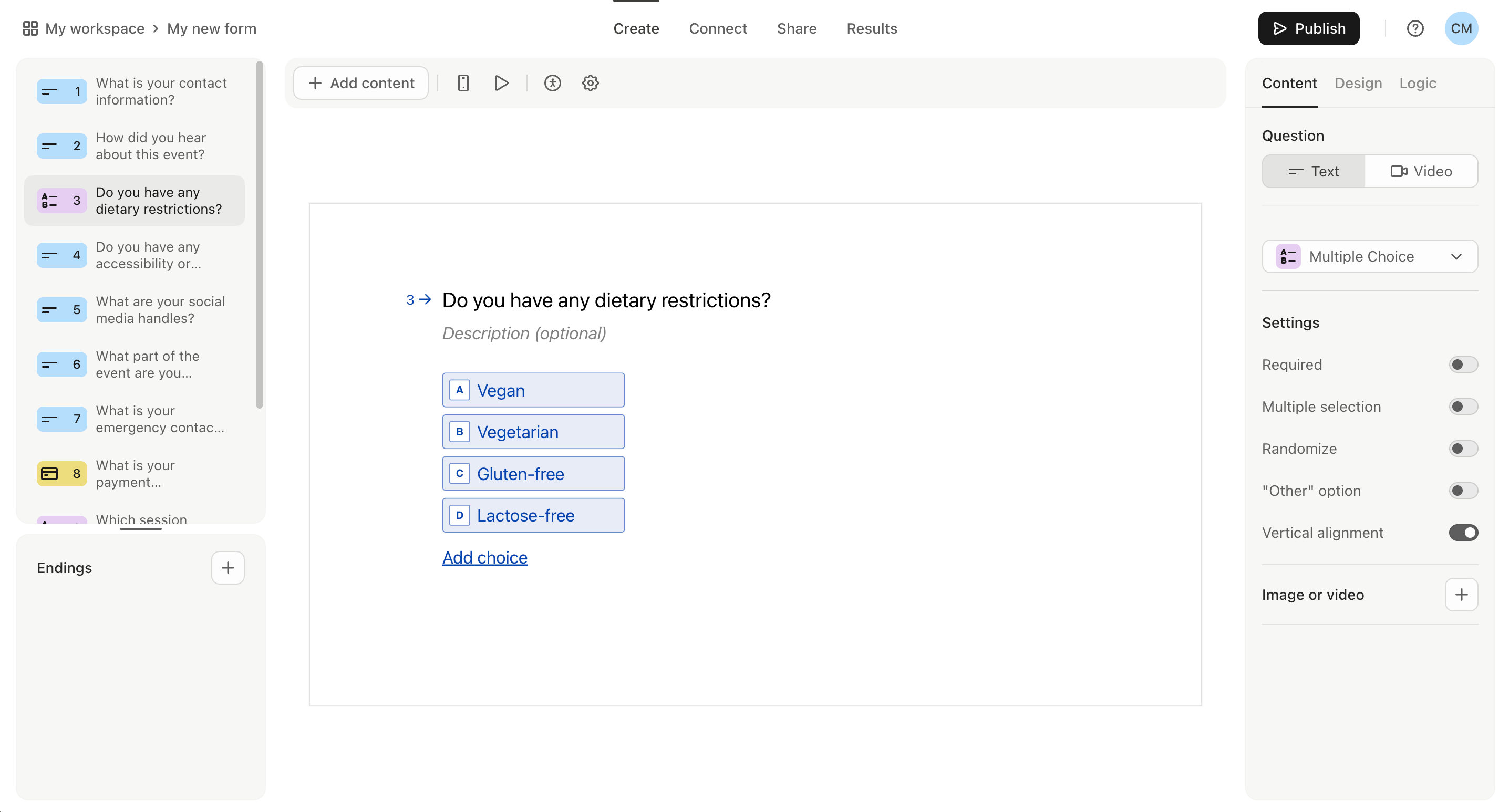Click the workspace grid icon
Image resolution: width=1509 pixels, height=812 pixels.
tap(30, 28)
